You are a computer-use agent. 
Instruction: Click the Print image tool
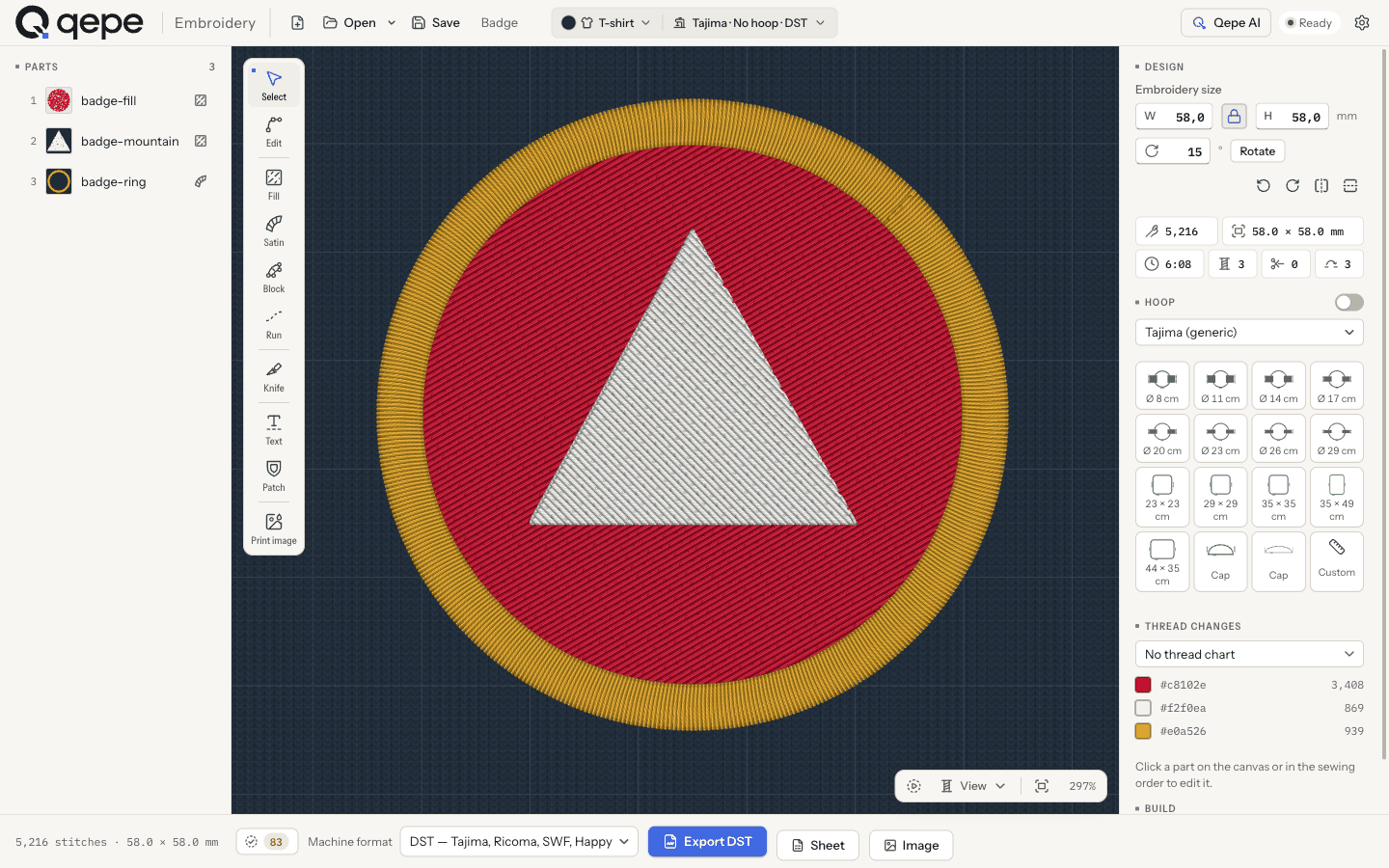tap(274, 529)
